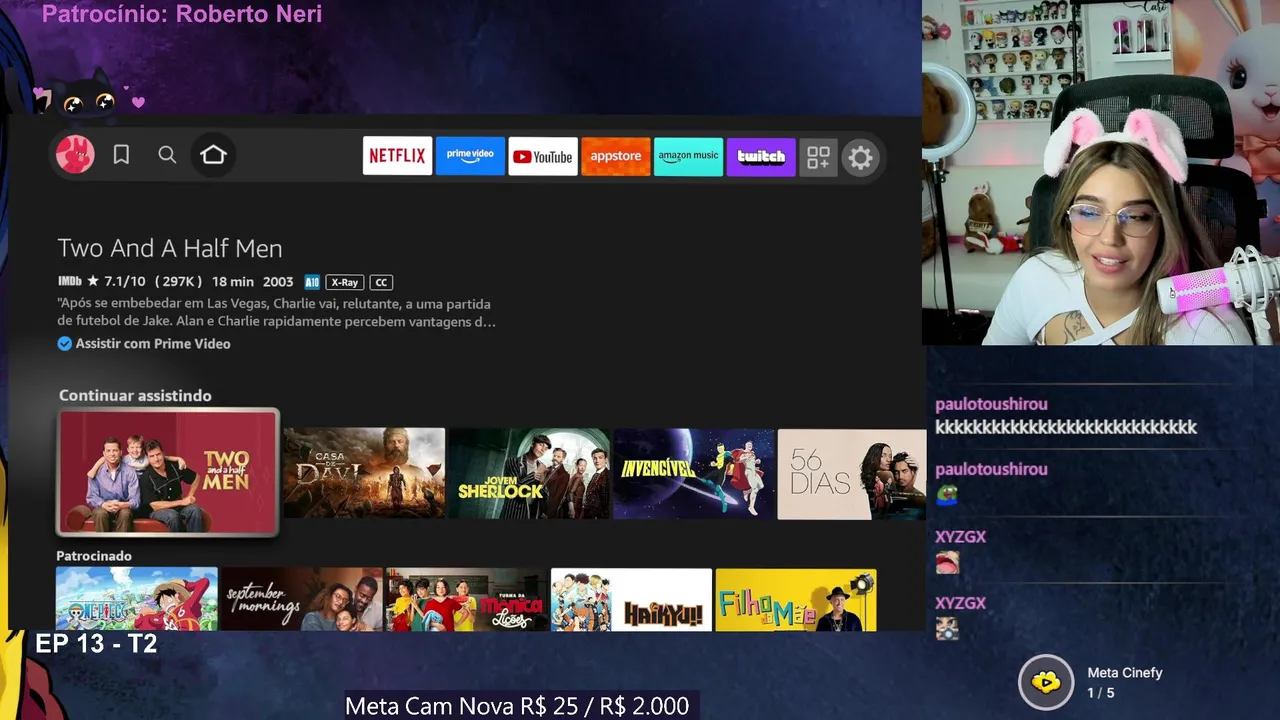The height and width of the screenshot is (720, 1280).
Task: Click the Prime Video checkmark icon
Action: point(65,344)
